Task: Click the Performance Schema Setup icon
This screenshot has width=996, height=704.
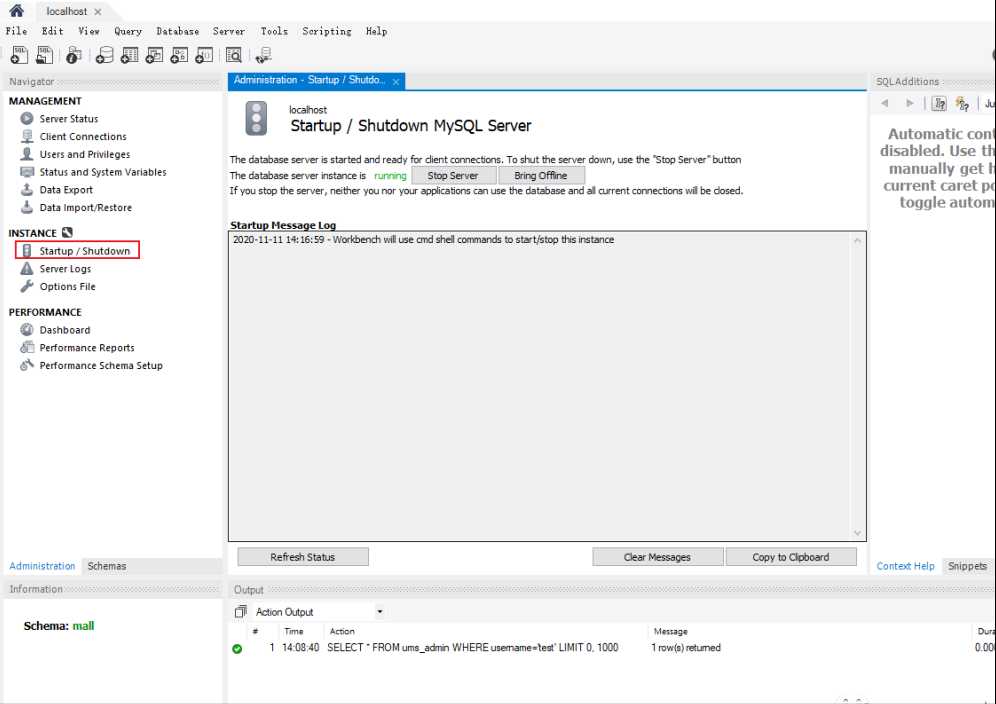Action: [x=27, y=365]
